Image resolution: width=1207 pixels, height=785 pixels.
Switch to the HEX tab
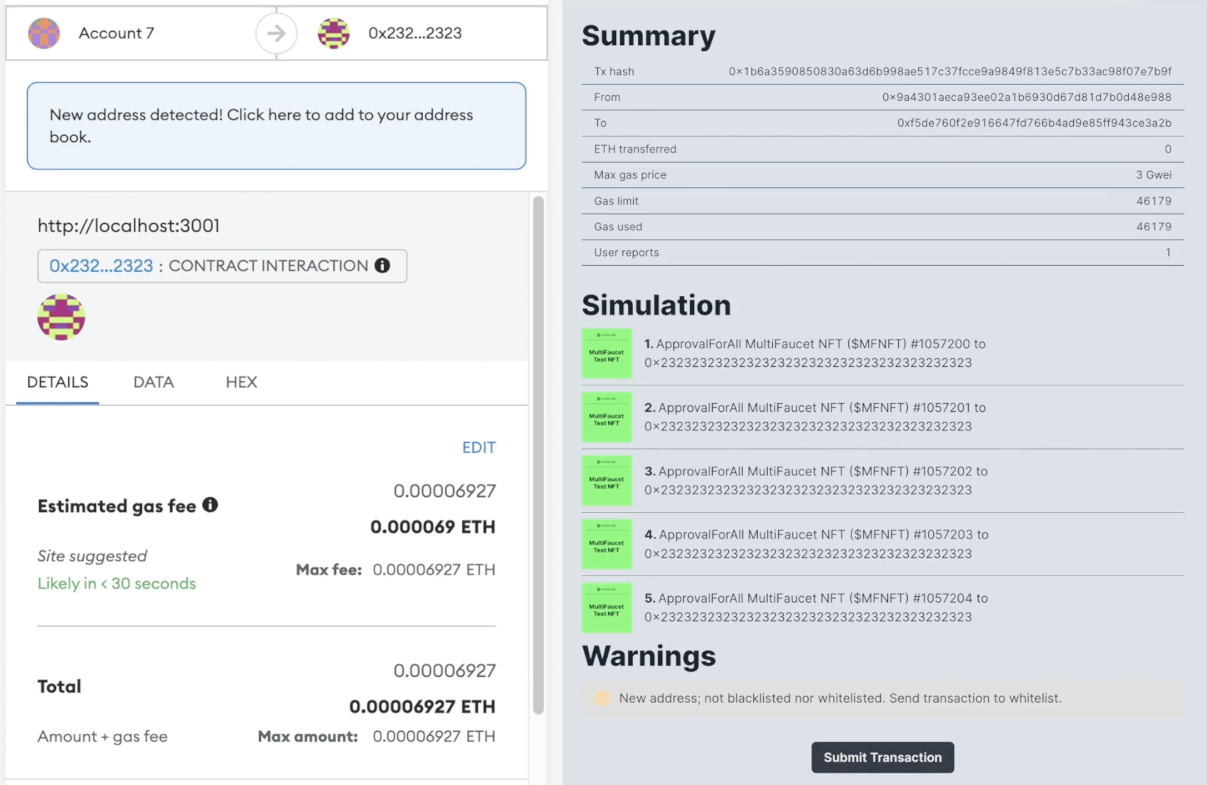241,382
